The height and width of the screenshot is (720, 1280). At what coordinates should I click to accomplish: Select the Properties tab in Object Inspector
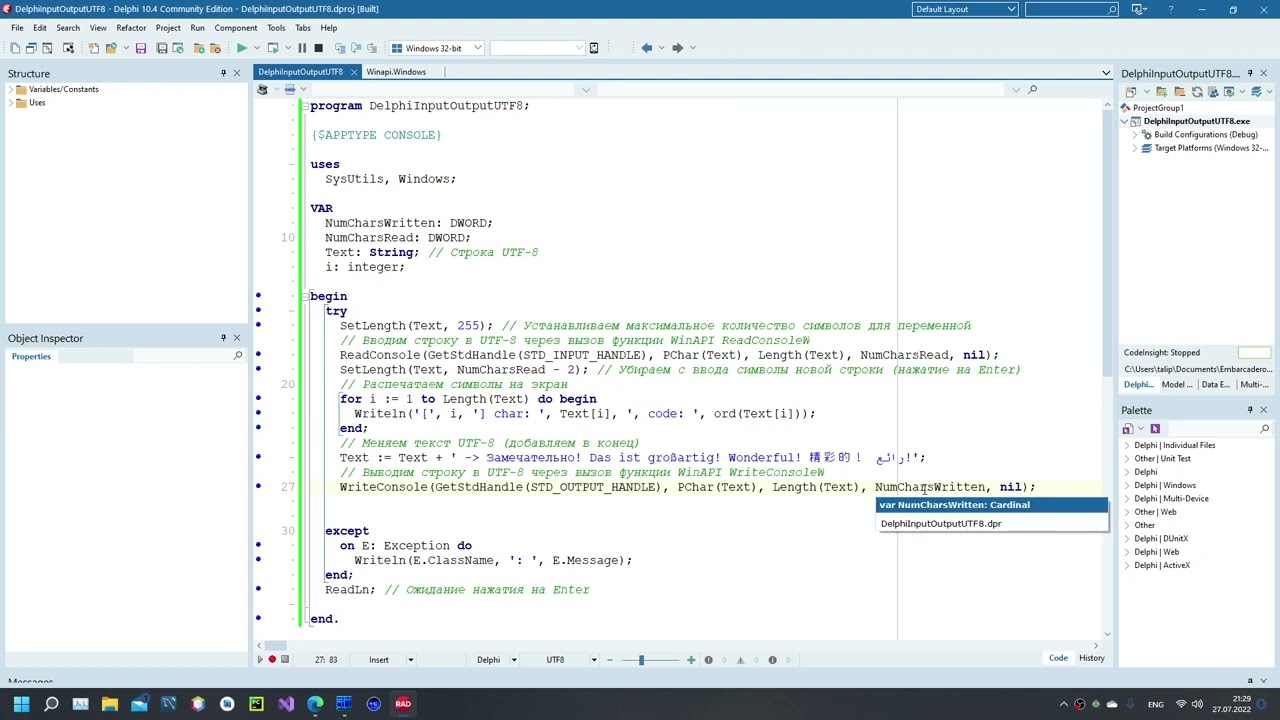31,357
